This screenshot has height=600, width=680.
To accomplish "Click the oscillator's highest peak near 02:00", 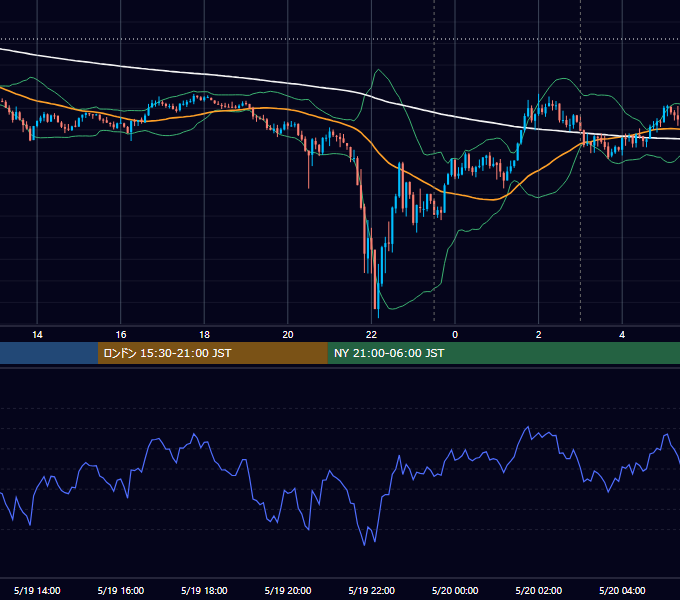I will (528, 427).
